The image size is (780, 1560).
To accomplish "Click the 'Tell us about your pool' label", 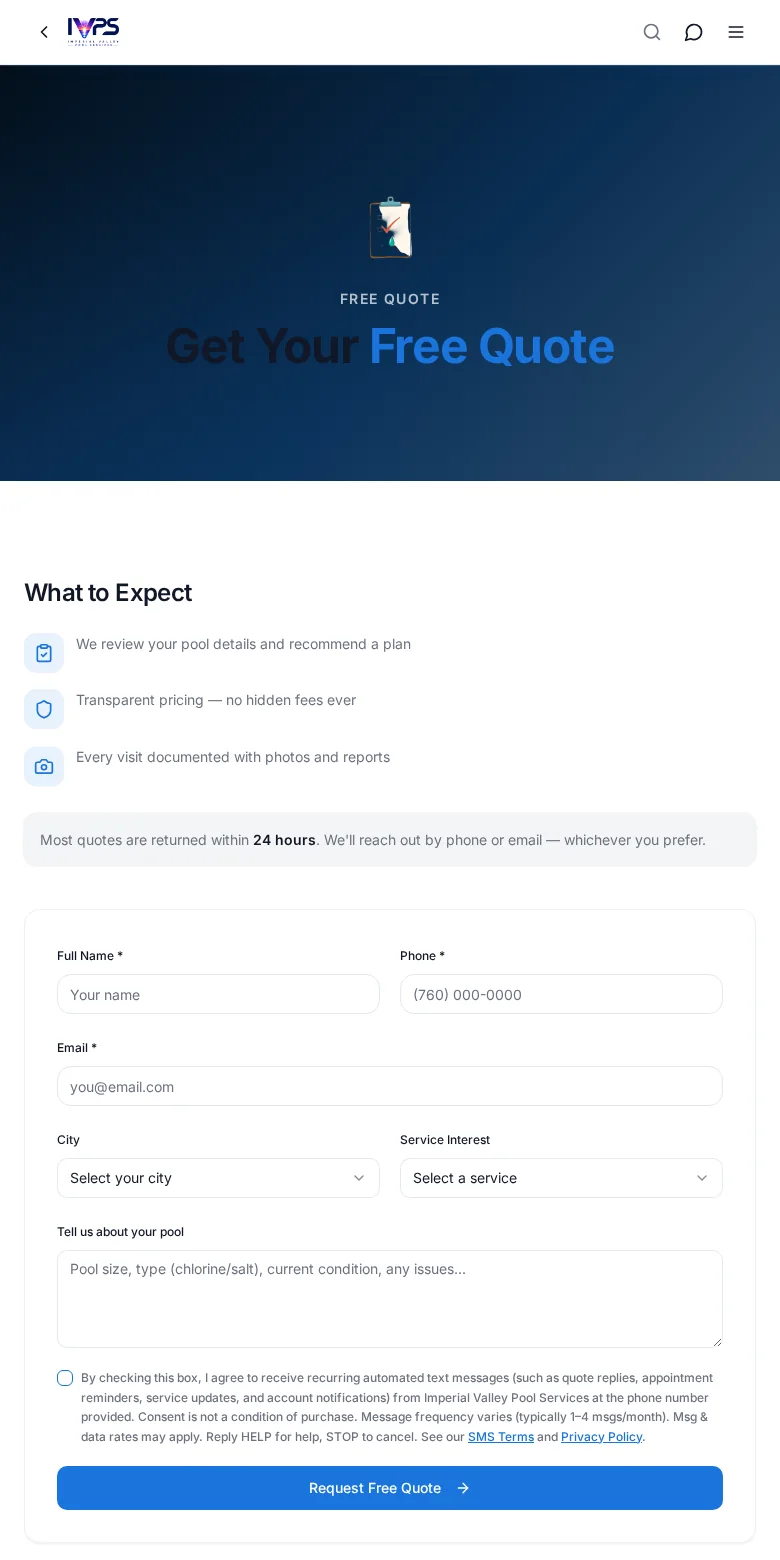I will (120, 1232).
